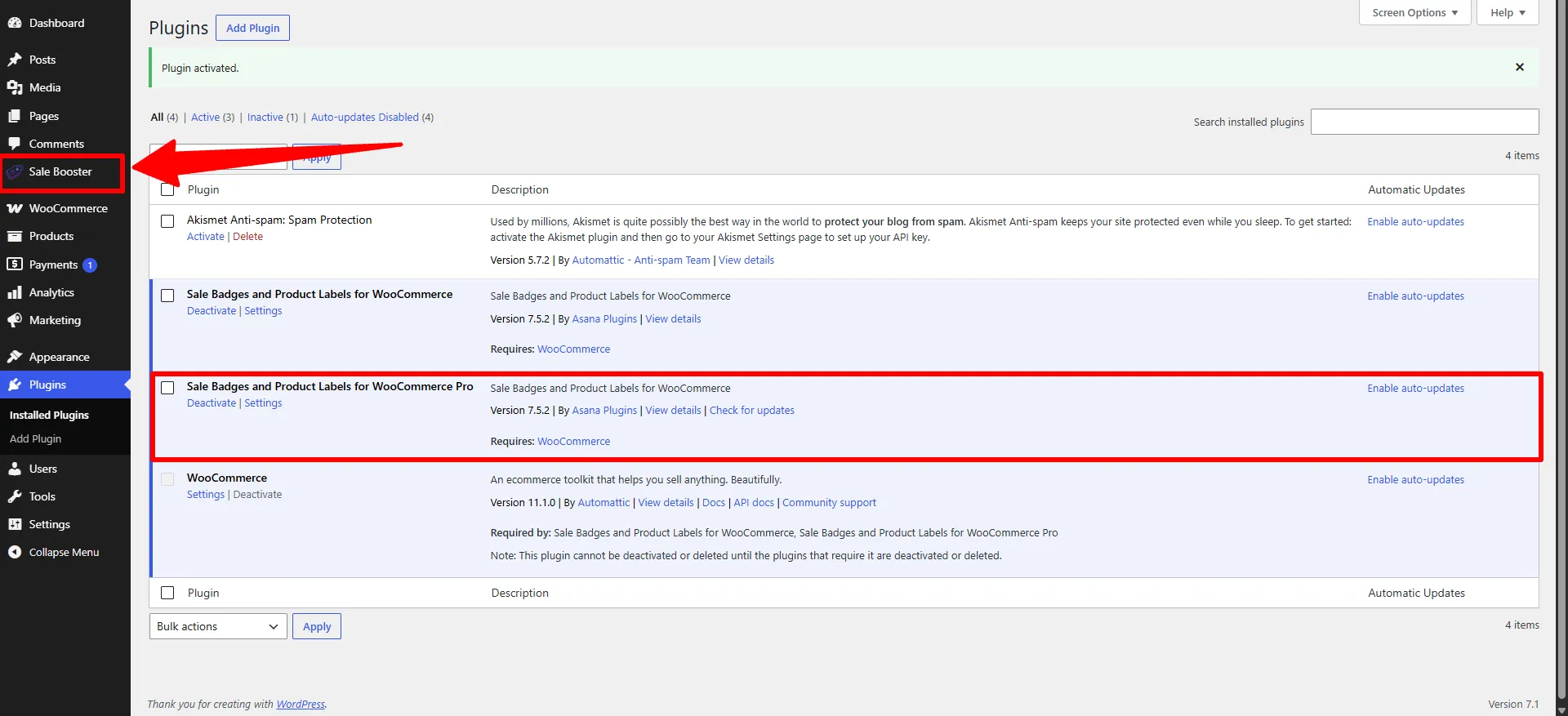Open WooCommerce API docs link
This screenshot has height=716, width=1568.
tap(754, 503)
